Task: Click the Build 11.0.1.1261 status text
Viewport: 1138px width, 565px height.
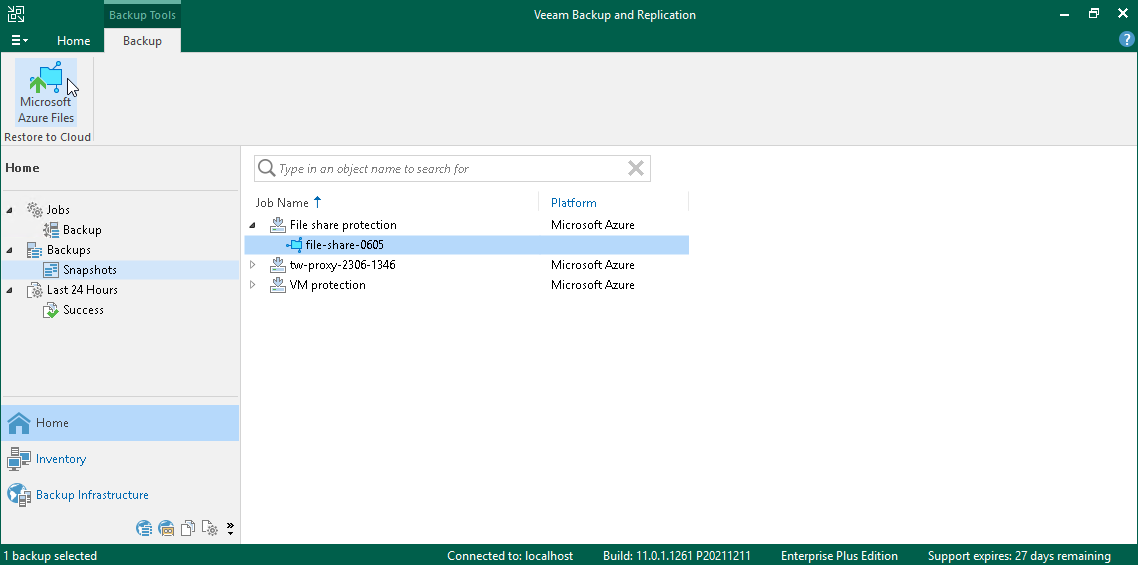Action: 676,556
